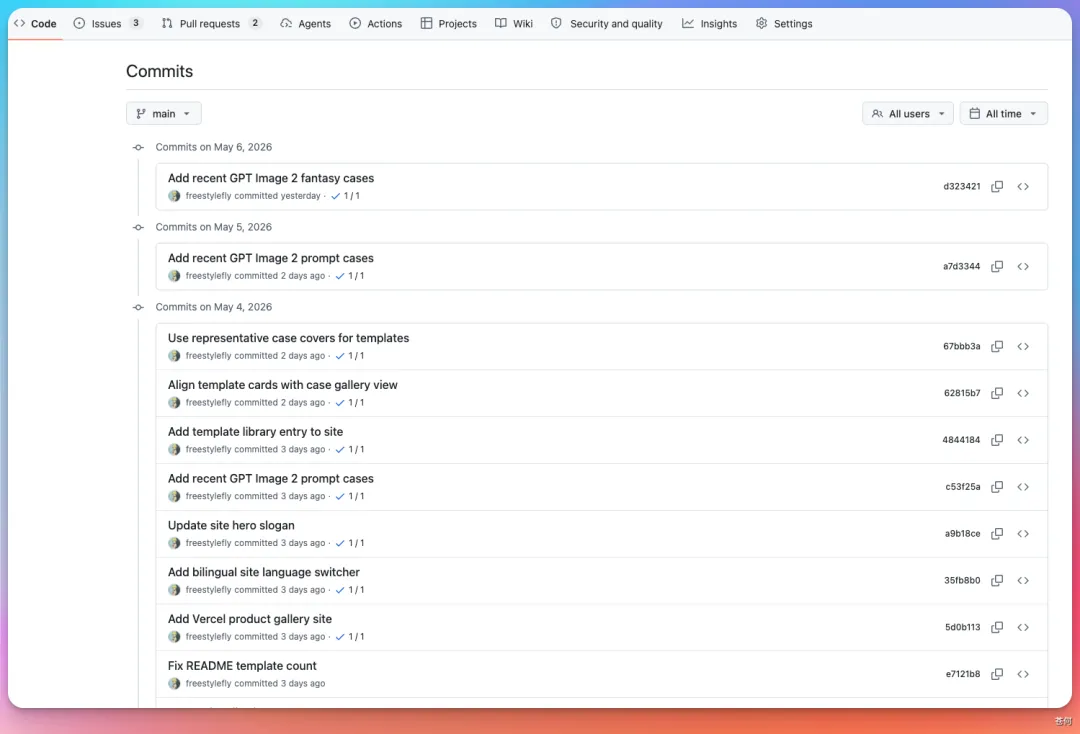Click 'Commits on May 5, 2026' heading
The height and width of the screenshot is (734, 1080).
point(214,227)
